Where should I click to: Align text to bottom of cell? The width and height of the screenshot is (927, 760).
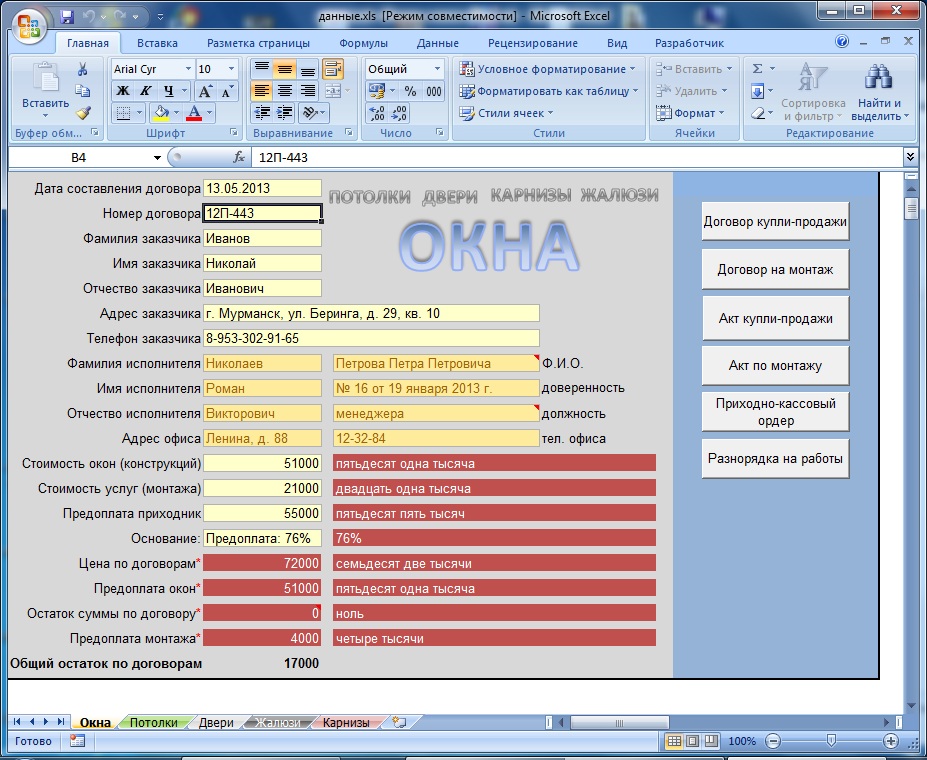307,69
